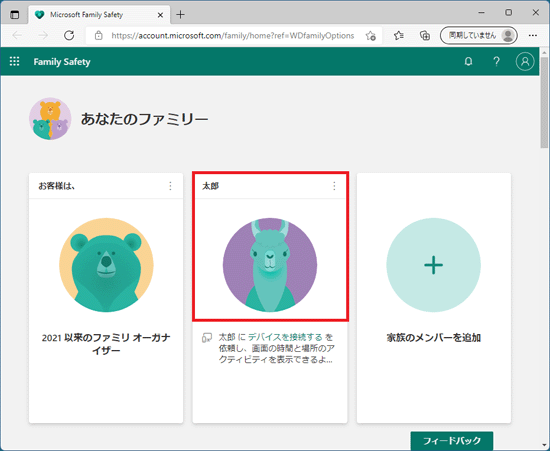Open the tab actions menu icon
This screenshot has width=550, height=451.
(x=14, y=15)
